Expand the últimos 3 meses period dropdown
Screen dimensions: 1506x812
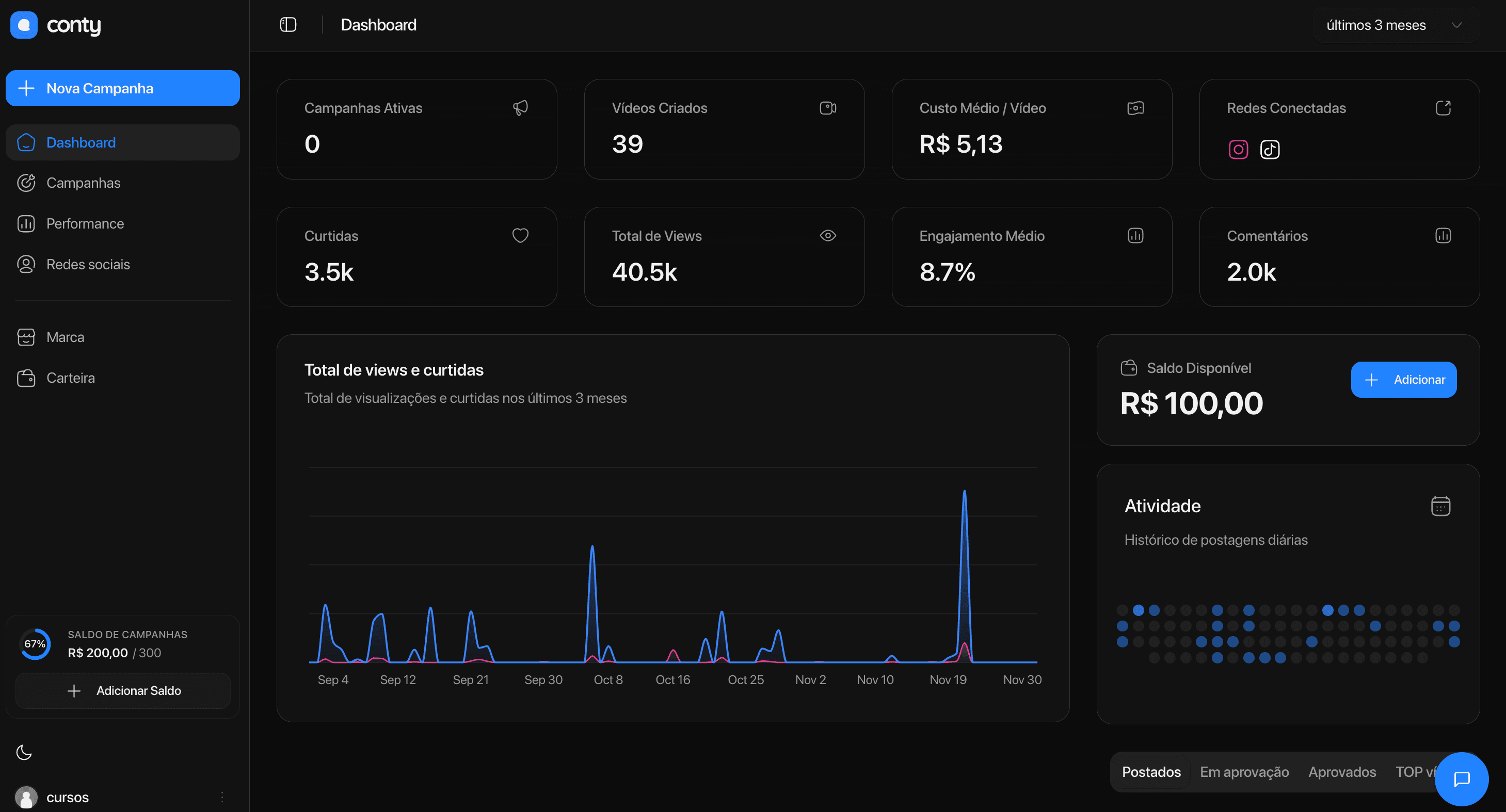1395,25
